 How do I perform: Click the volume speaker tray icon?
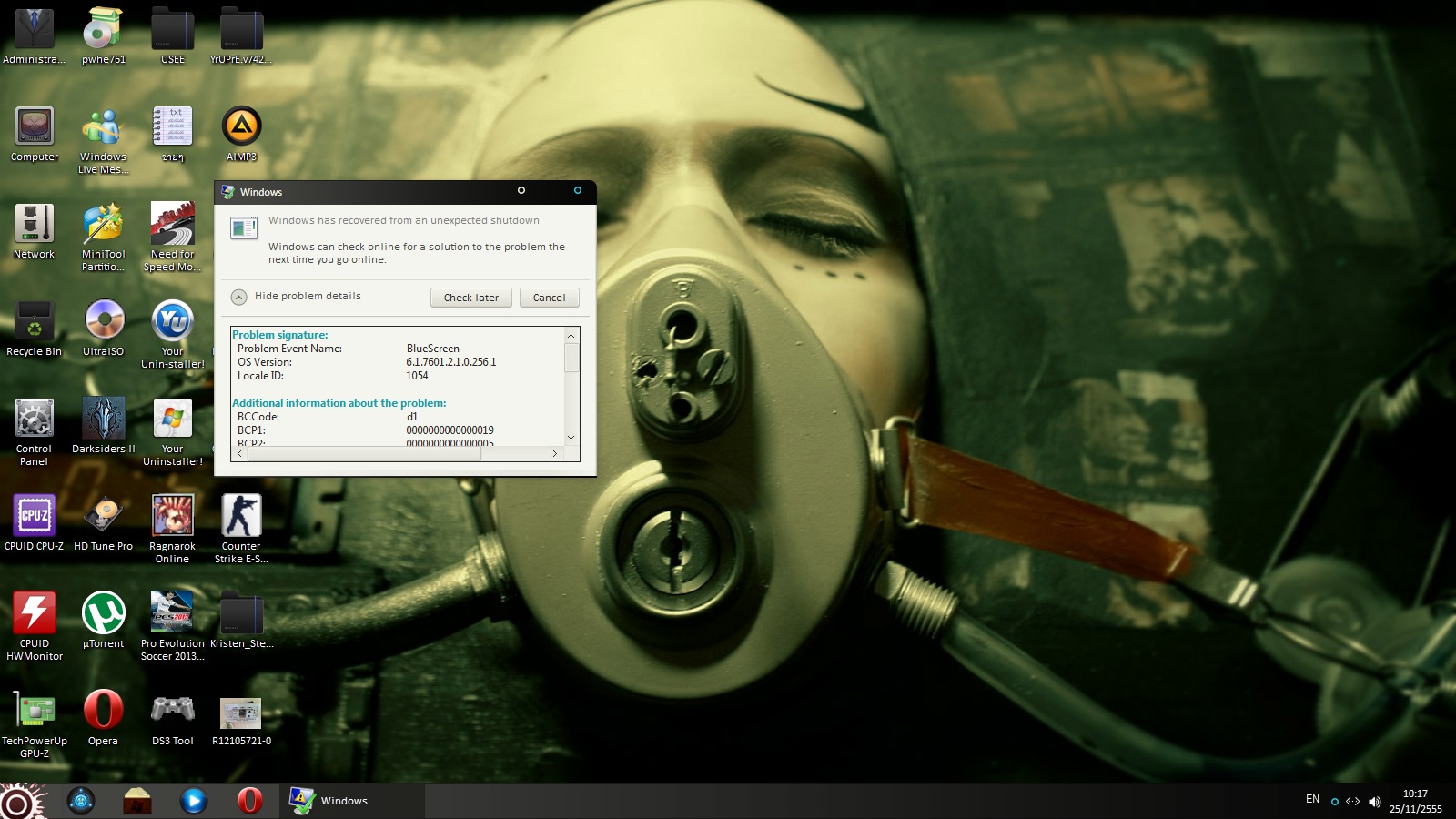1374,802
